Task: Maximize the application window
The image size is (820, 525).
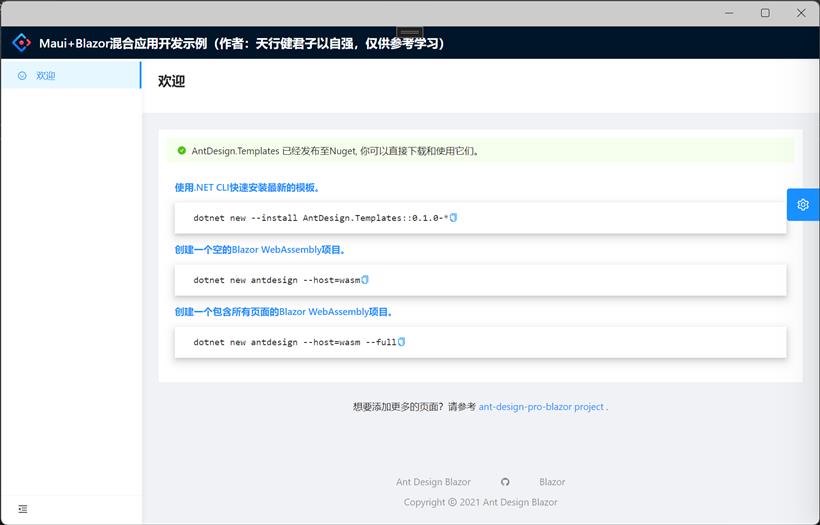Action: [x=765, y=13]
